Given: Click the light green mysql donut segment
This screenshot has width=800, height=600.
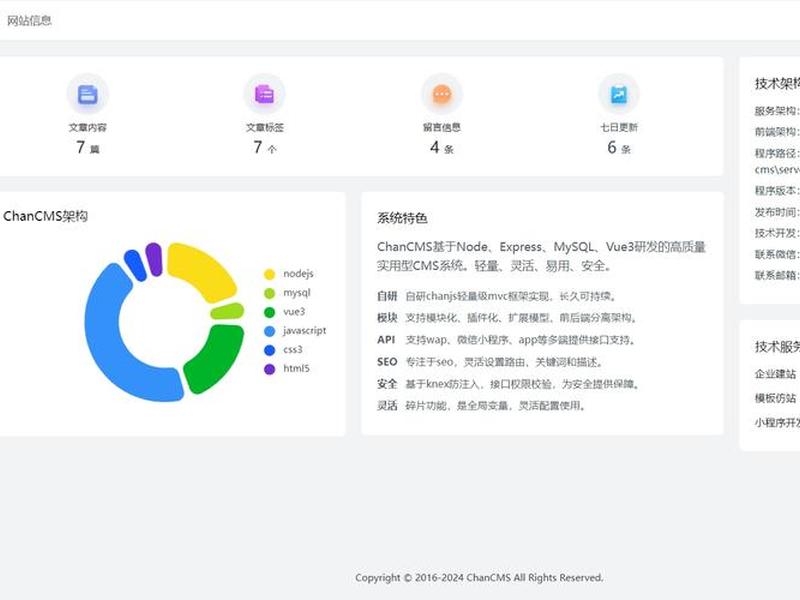Looking at the screenshot, I should 227,311.
